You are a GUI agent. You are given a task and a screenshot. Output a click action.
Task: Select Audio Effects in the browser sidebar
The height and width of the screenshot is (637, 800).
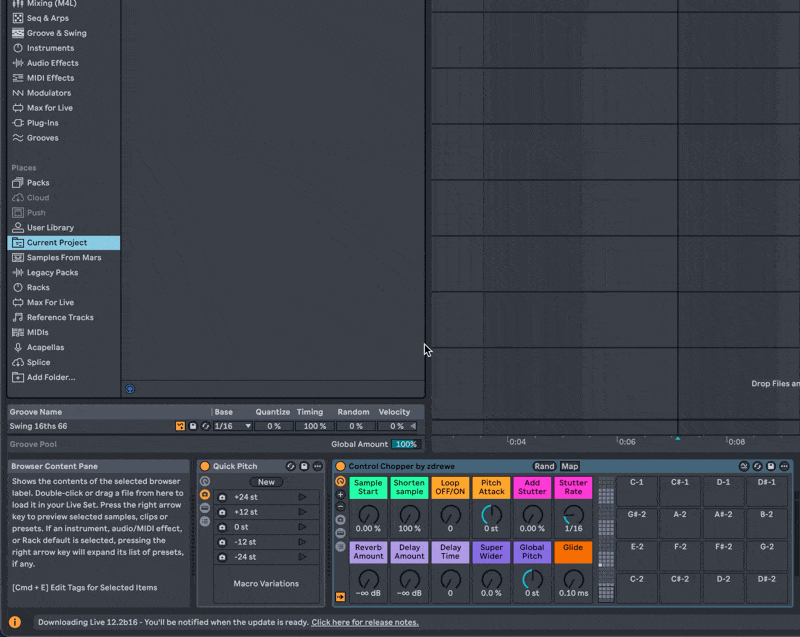pos(52,63)
